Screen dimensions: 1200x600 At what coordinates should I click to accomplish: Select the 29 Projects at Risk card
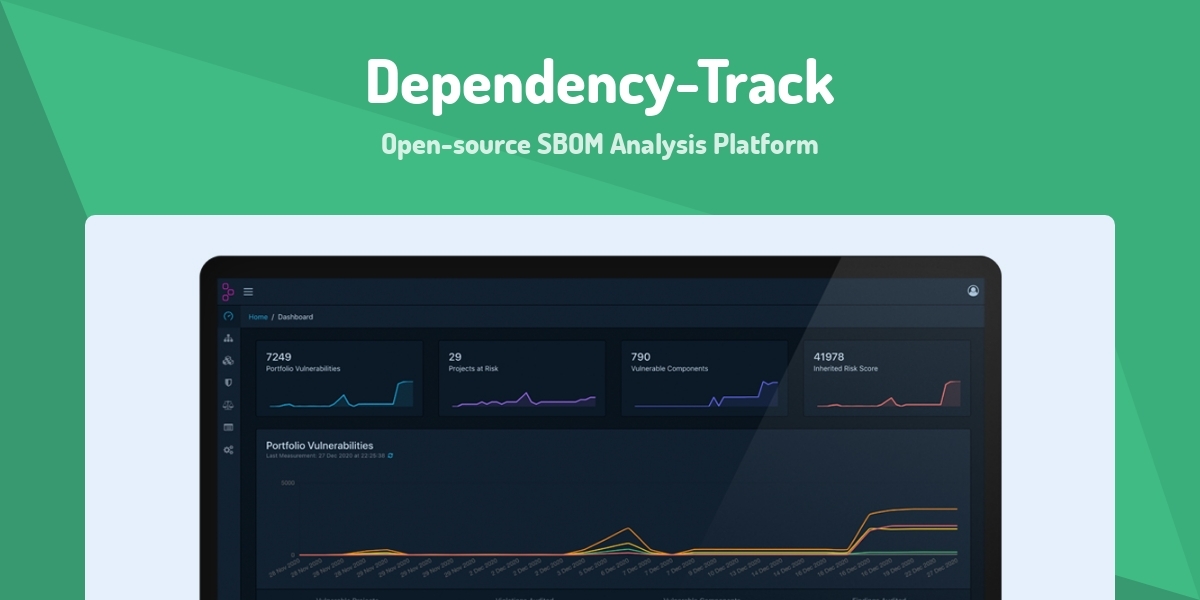pos(522,378)
